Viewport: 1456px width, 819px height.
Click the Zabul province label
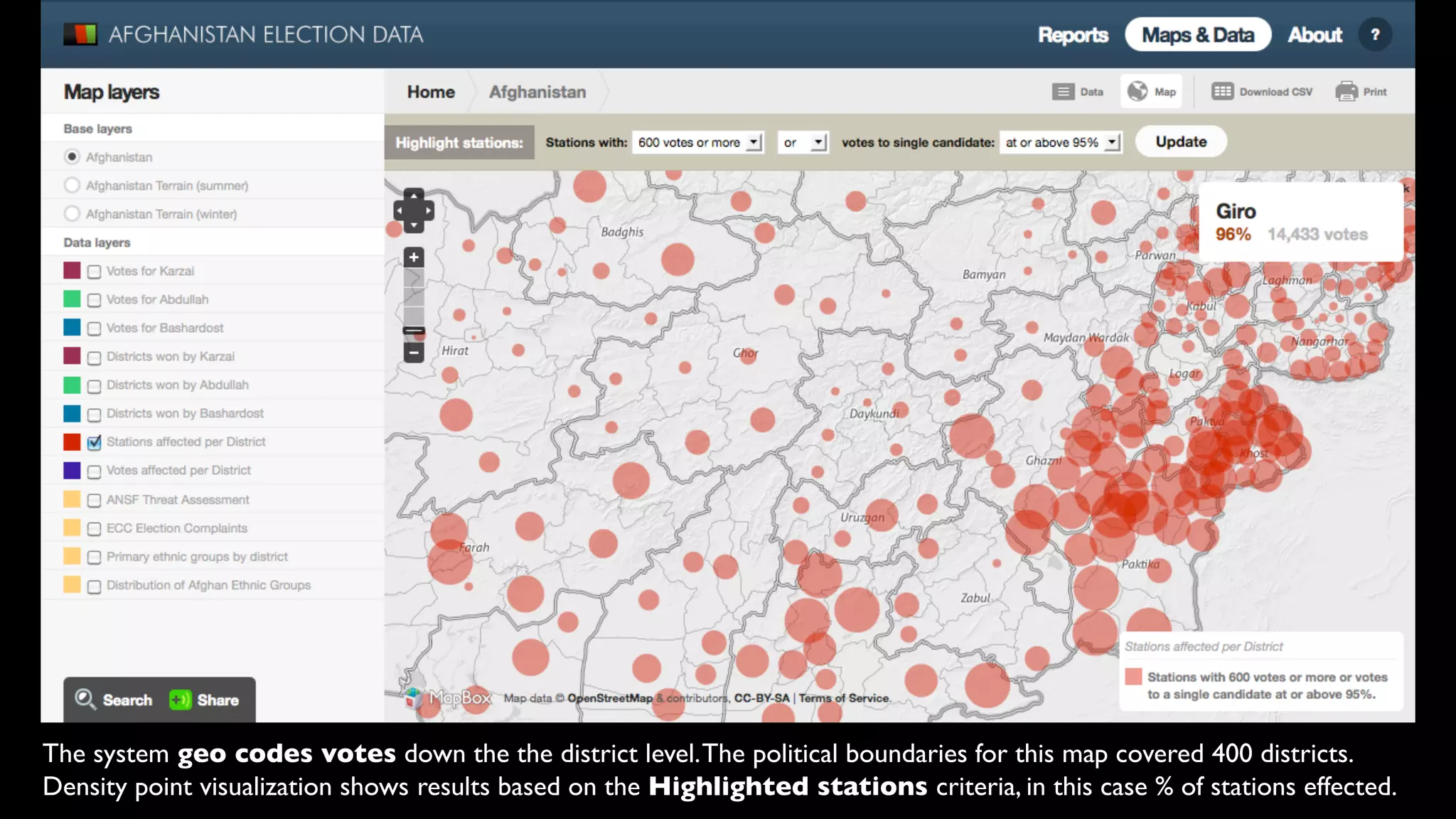(975, 598)
